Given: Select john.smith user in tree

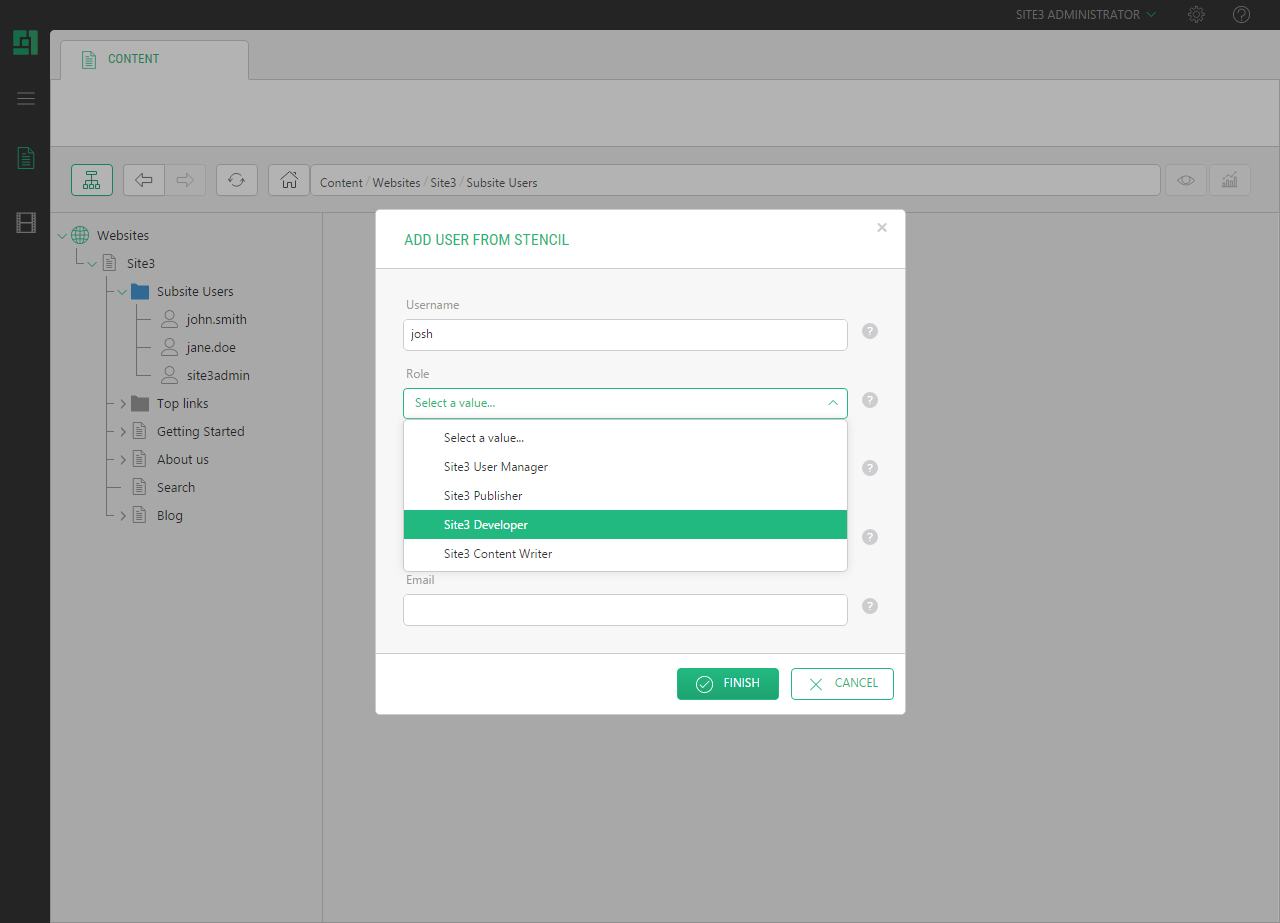Looking at the screenshot, I should pyautogui.click(x=216, y=320).
